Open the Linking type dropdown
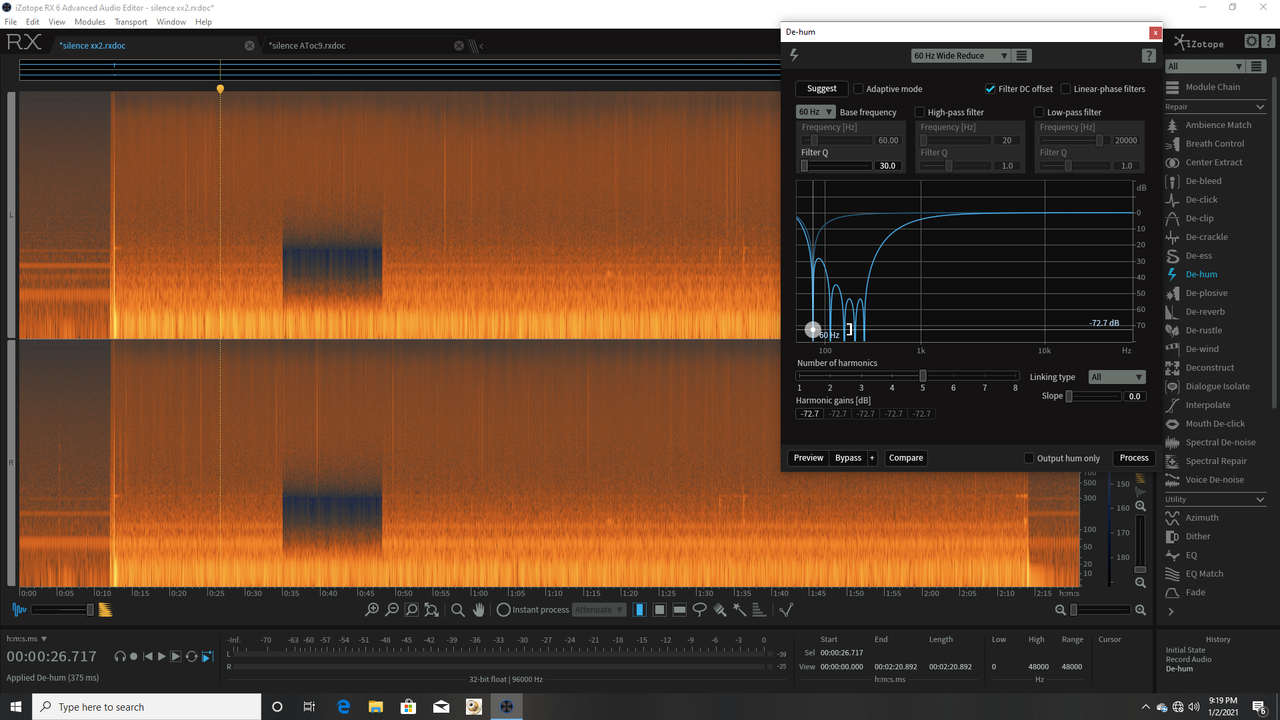1280x720 pixels. point(1116,377)
